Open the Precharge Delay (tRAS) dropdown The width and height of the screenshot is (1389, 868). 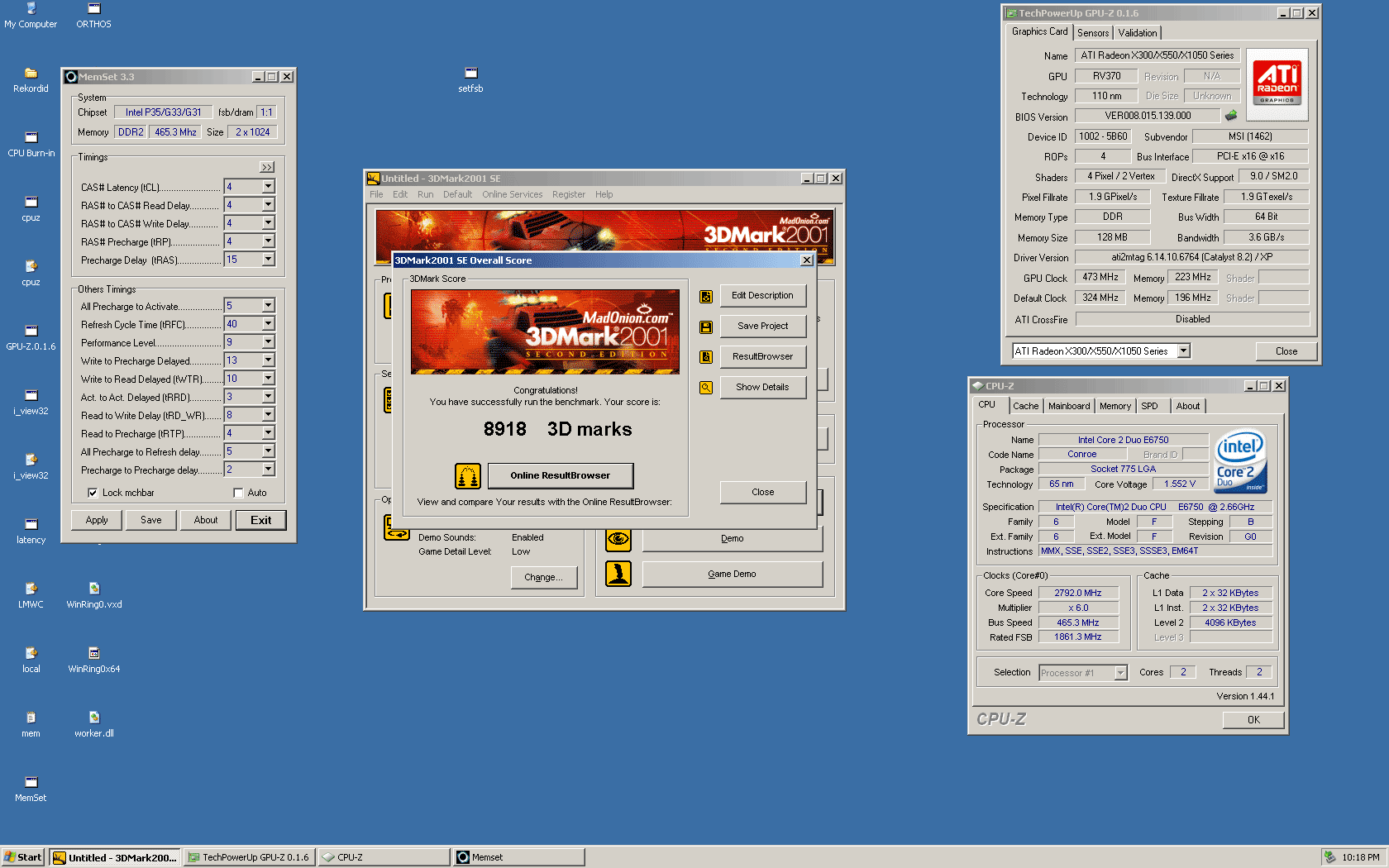tap(268, 260)
